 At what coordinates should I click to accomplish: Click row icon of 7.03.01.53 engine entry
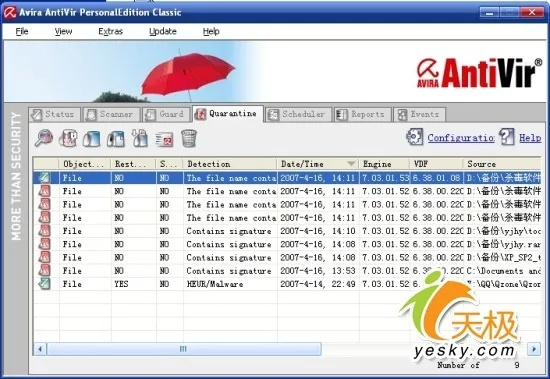point(45,178)
